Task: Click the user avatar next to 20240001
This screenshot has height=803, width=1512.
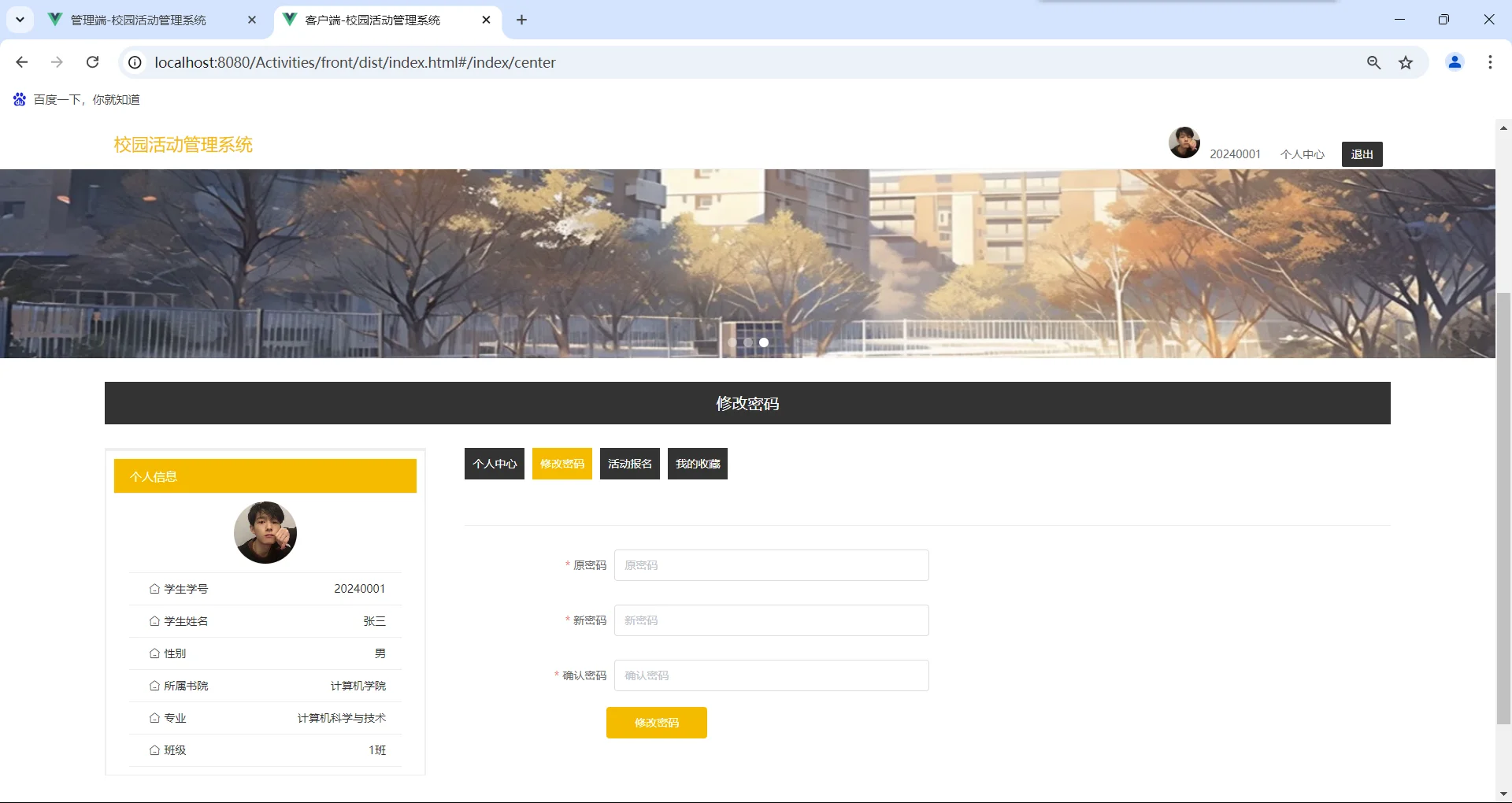Action: pyautogui.click(x=1184, y=142)
